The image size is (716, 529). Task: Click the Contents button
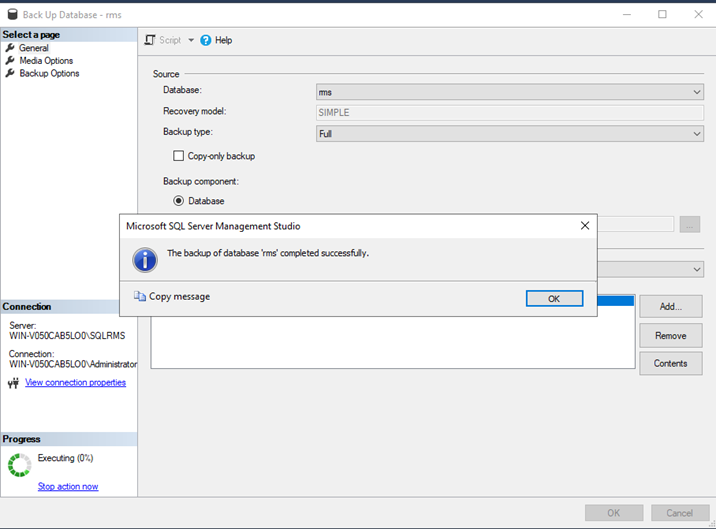(x=671, y=363)
